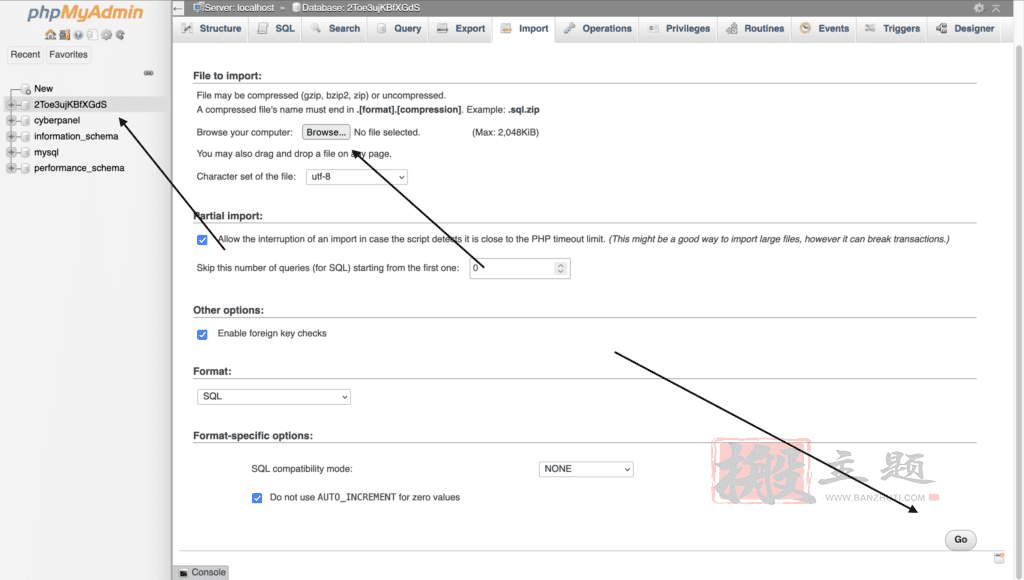Click page settings gear icon at top right
This screenshot has width=1024, height=580.
click(x=978, y=8)
